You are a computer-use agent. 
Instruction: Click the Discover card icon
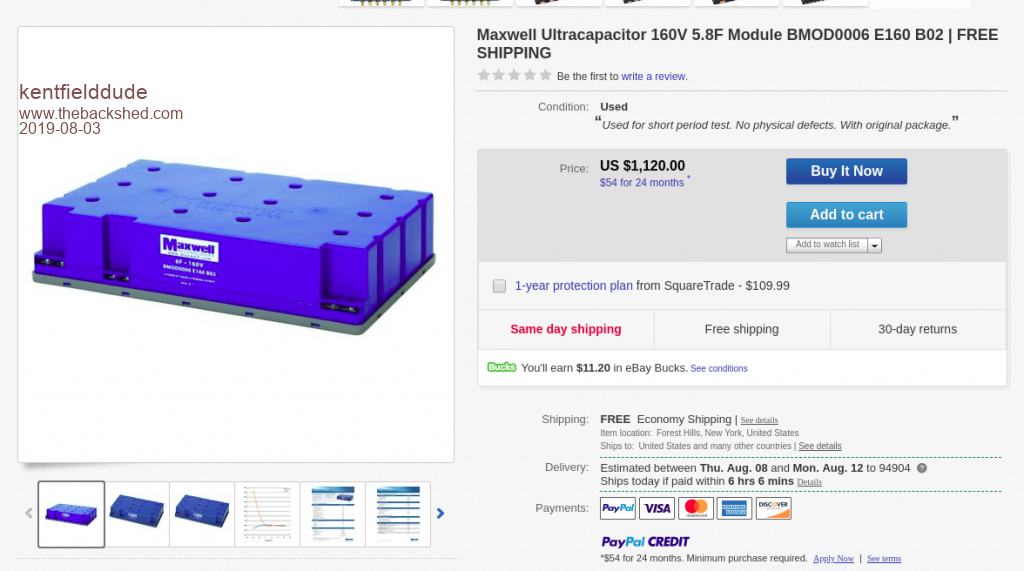click(773, 508)
